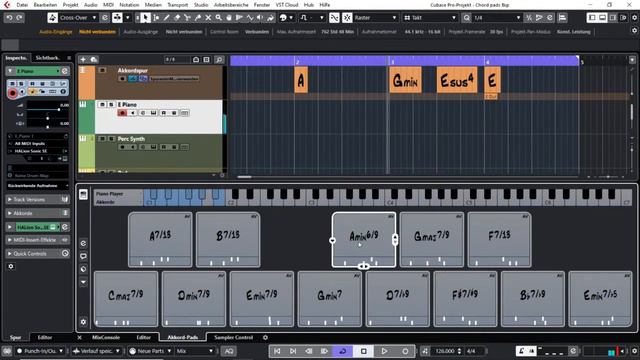Select the Erase tool

point(177,18)
